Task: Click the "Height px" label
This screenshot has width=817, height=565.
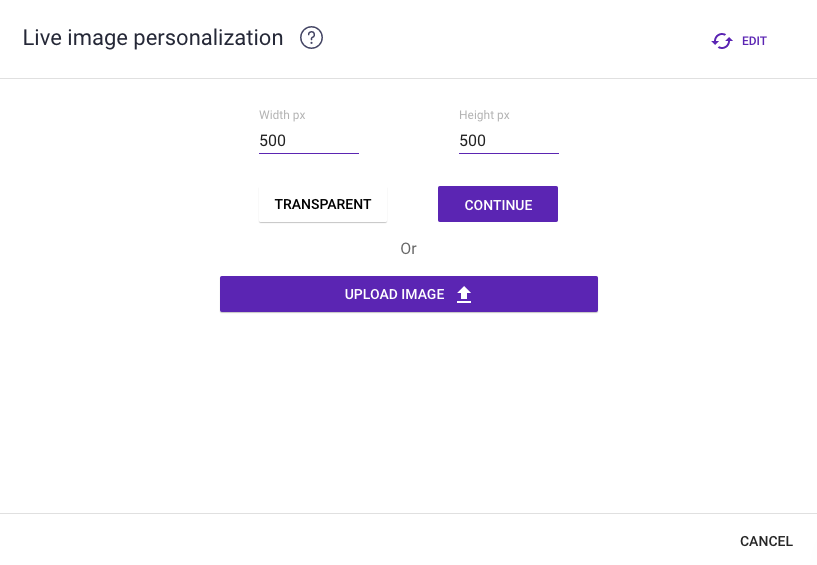Action: [x=484, y=115]
